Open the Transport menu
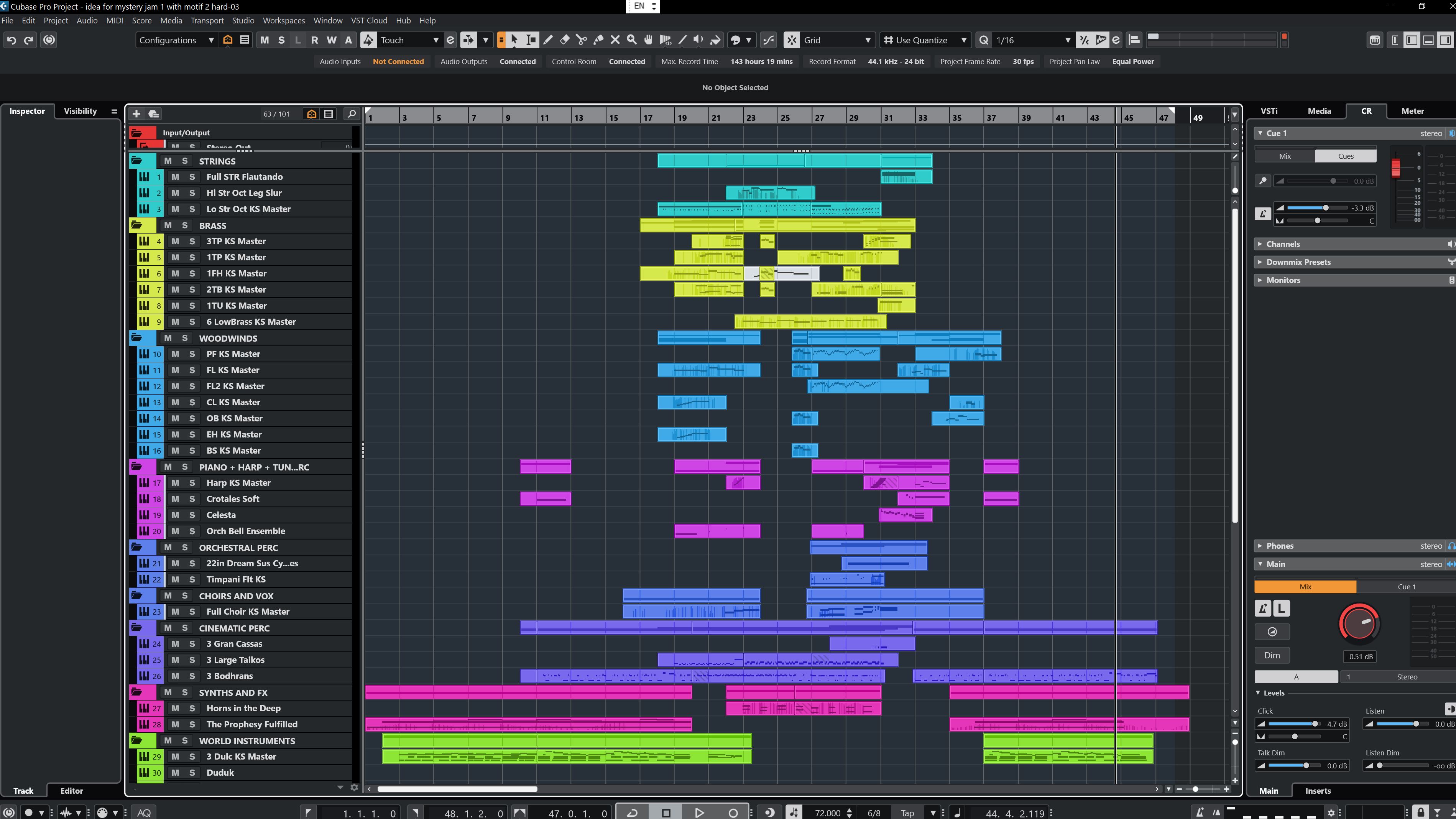 tap(207, 20)
